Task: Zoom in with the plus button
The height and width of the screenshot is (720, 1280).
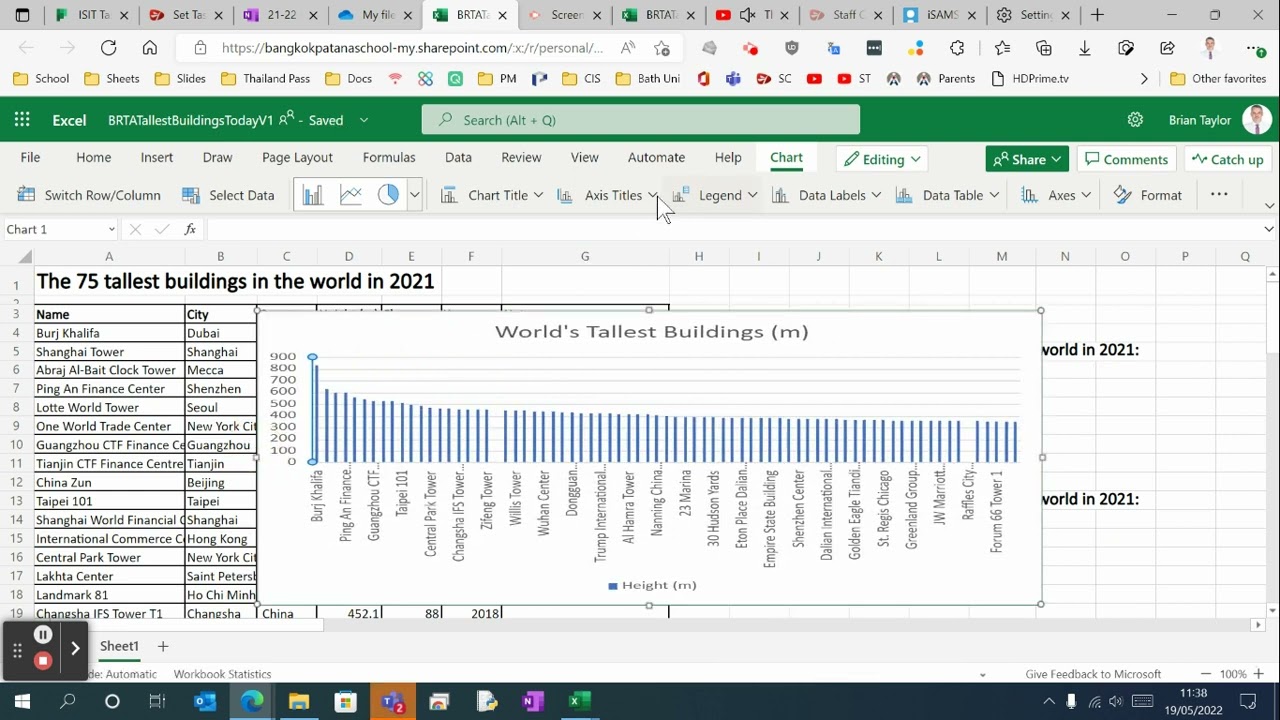Action: 1259,674
